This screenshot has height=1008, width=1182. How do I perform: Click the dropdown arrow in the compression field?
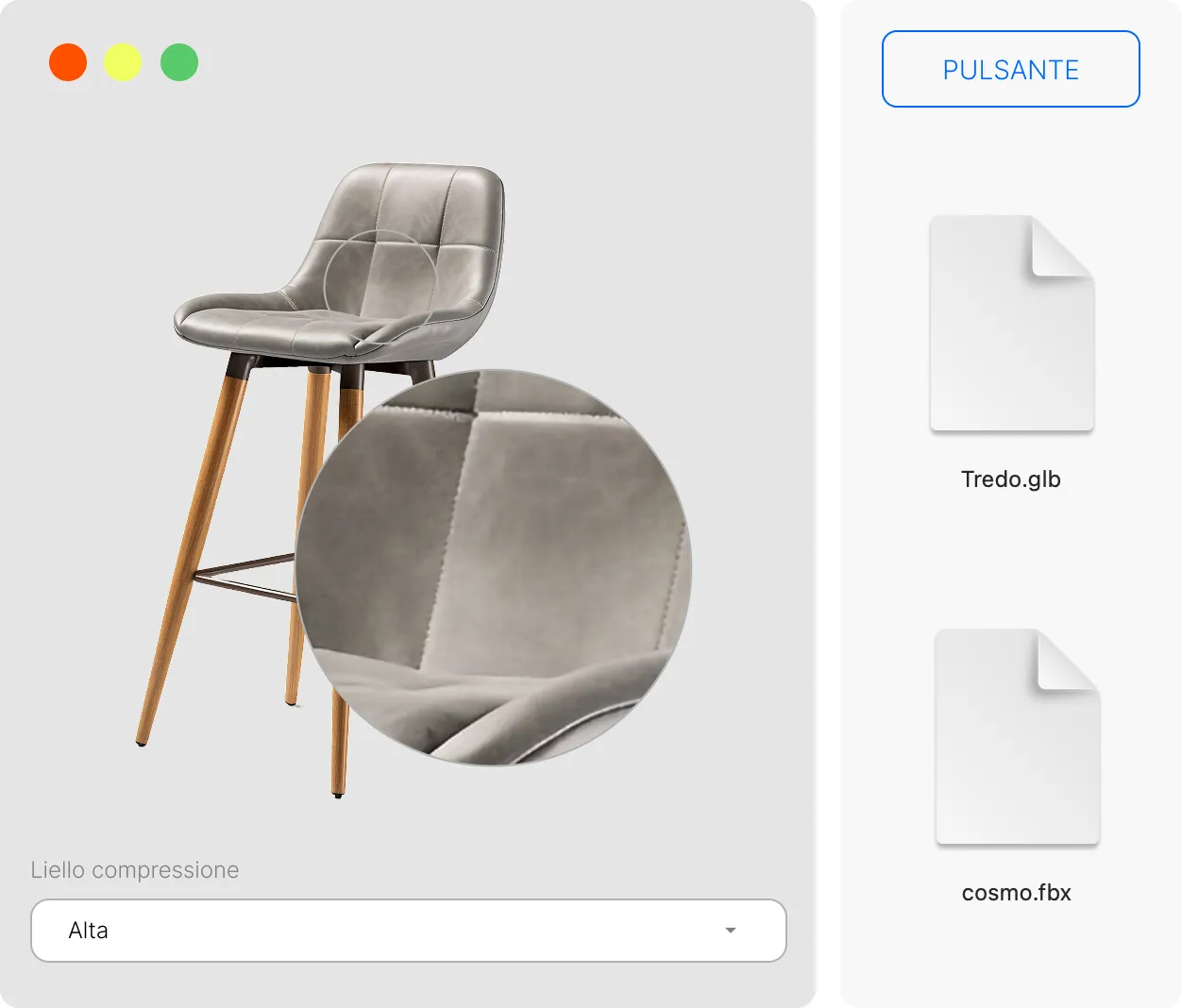click(730, 931)
